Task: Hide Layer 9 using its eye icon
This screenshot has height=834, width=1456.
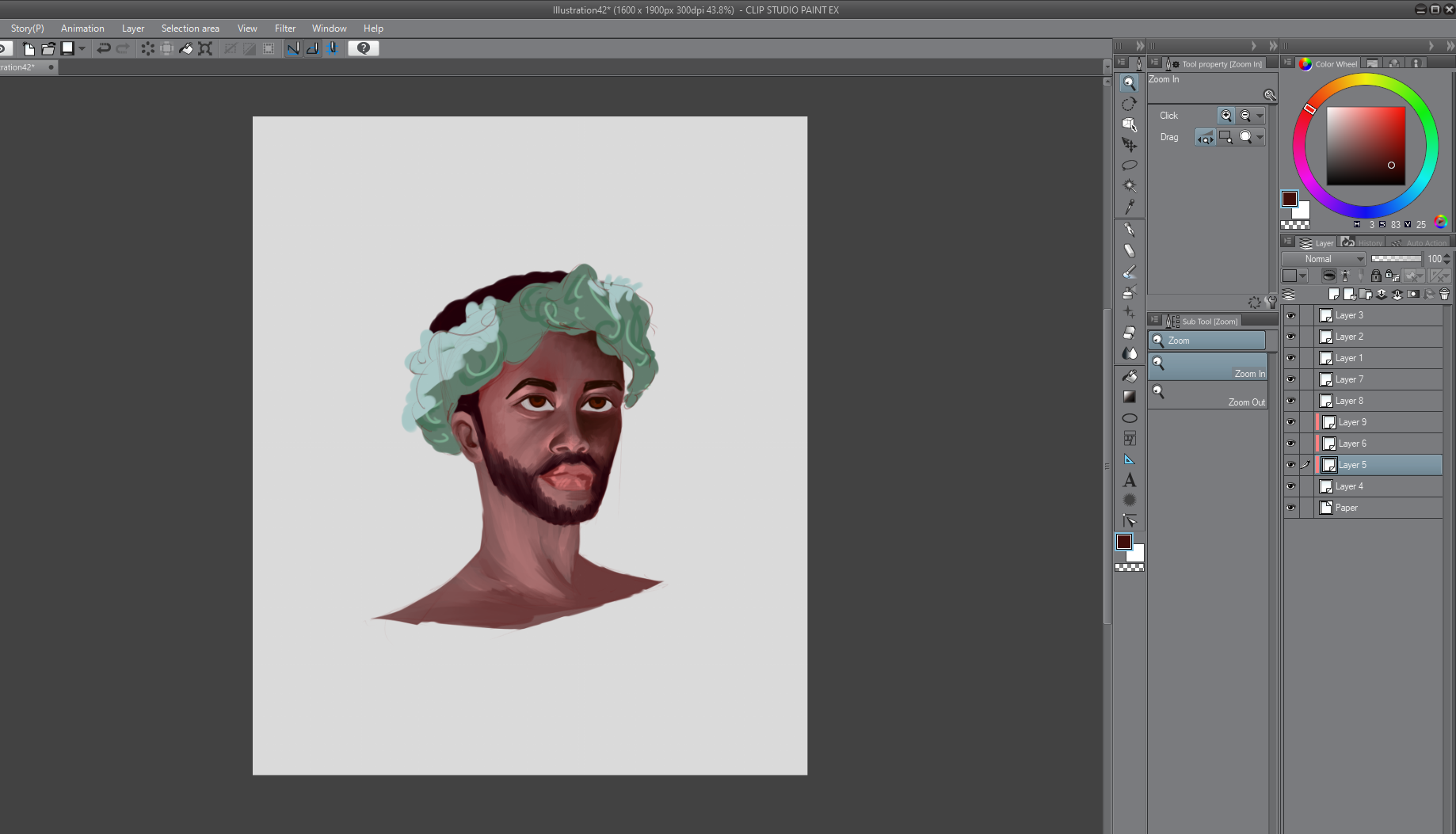Action: point(1290,422)
